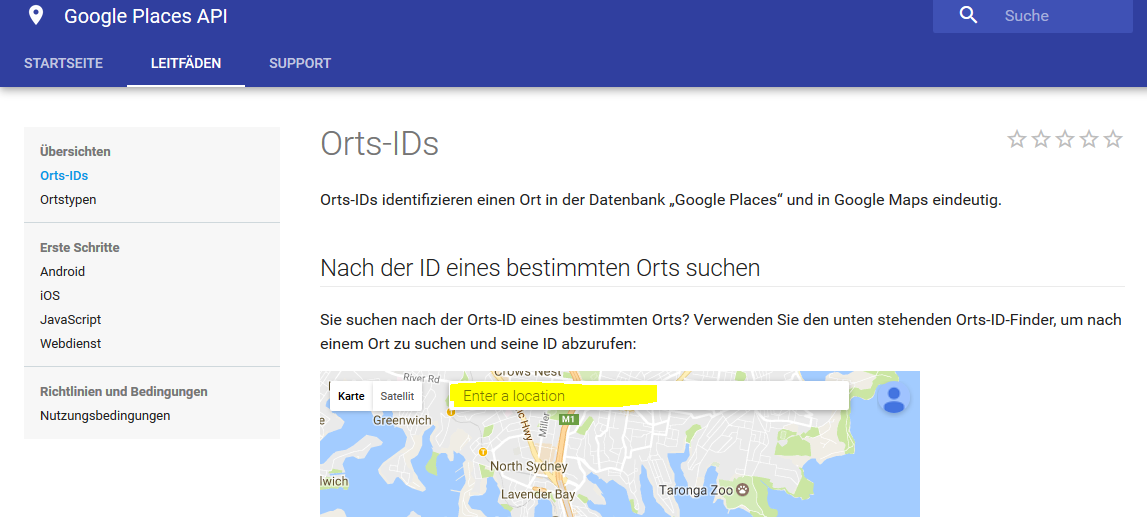Open the Startseite tab
The height and width of the screenshot is (517, 1147).
pos(63,64)
